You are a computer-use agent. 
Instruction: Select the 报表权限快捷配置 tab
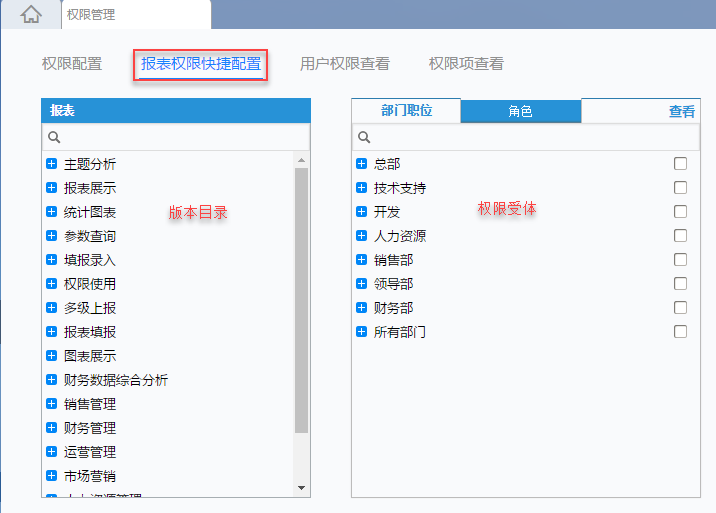(201, 64)
